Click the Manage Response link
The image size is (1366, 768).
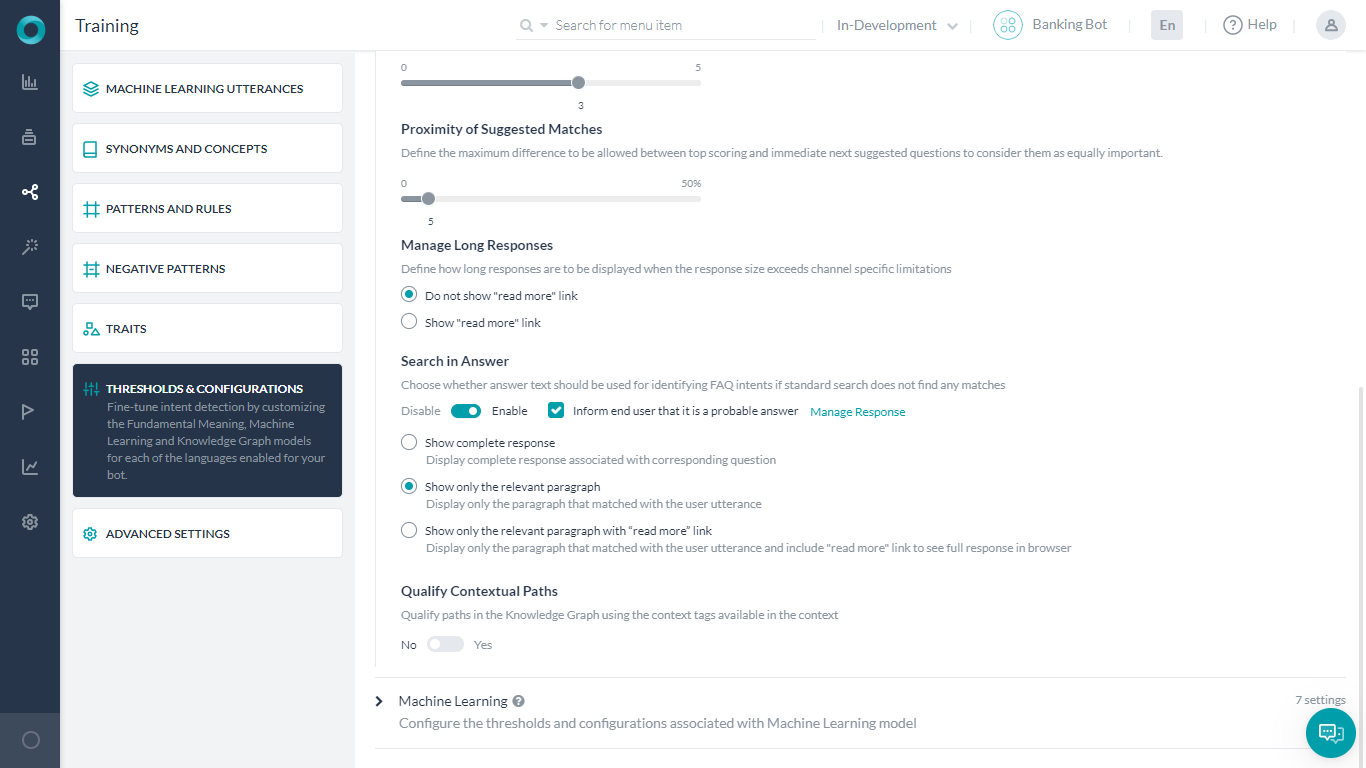(x=857, y=411)
